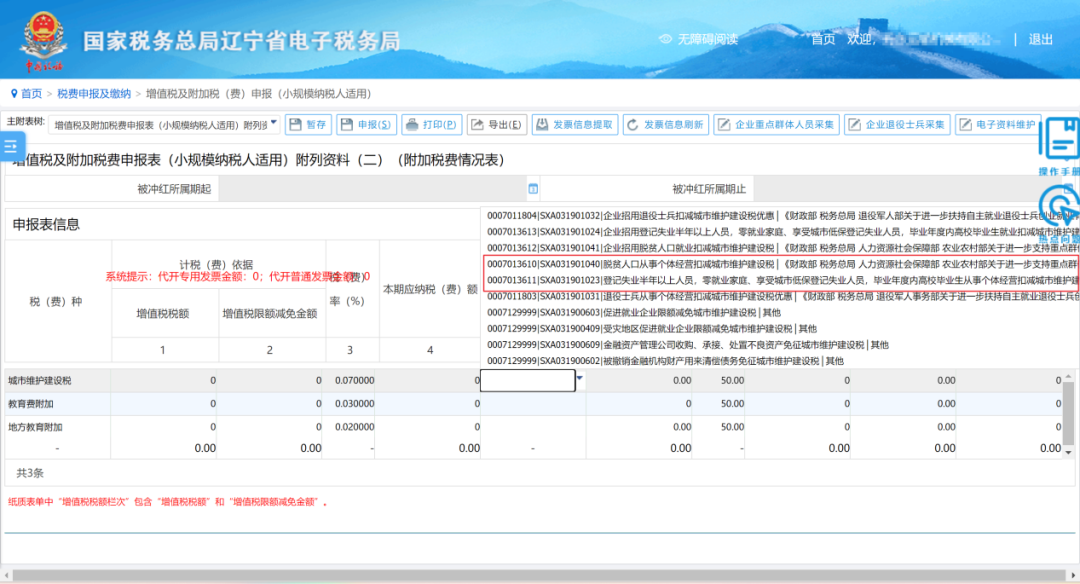Click the 税（费）种 column header
The height and width of the screenshot is (584, 1080).
coord(56,302)
